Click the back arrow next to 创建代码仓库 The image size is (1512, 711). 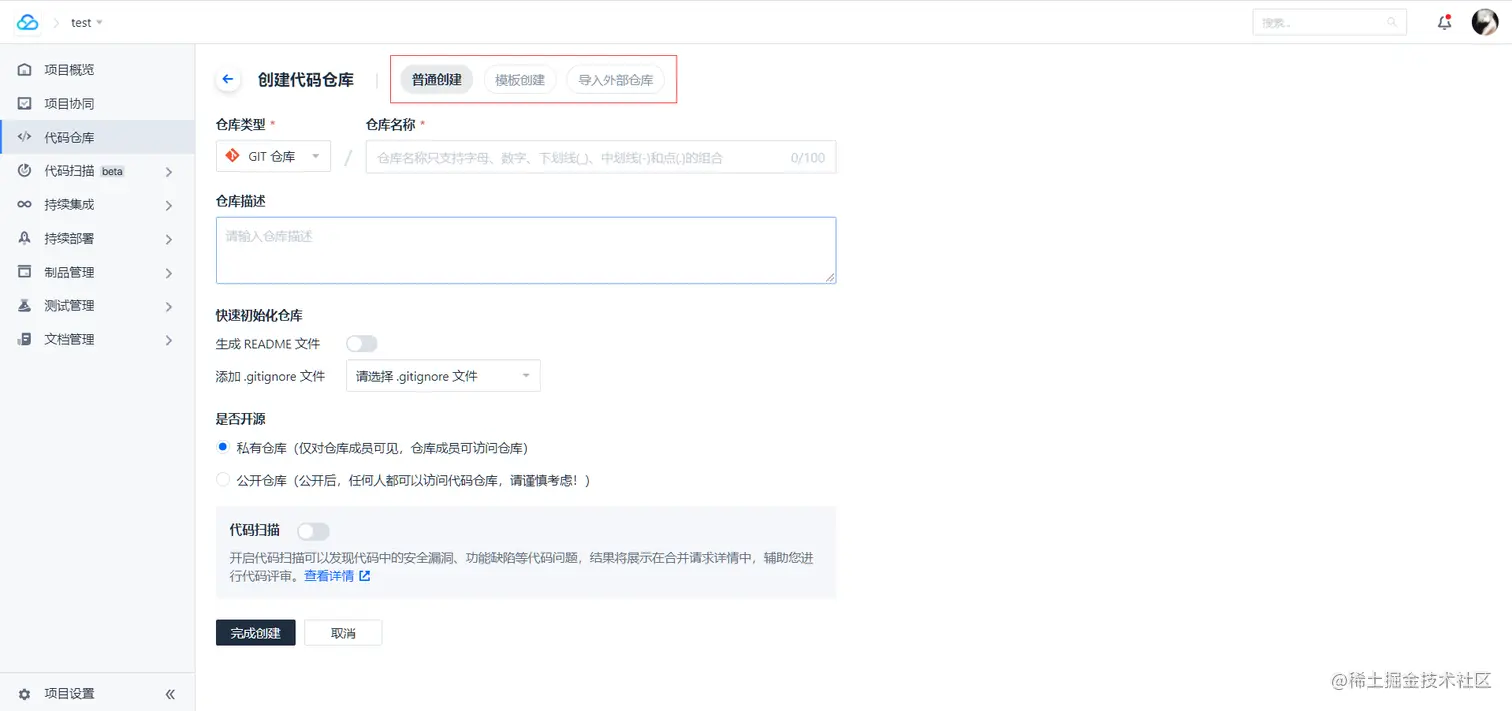(x=228, y=78)
